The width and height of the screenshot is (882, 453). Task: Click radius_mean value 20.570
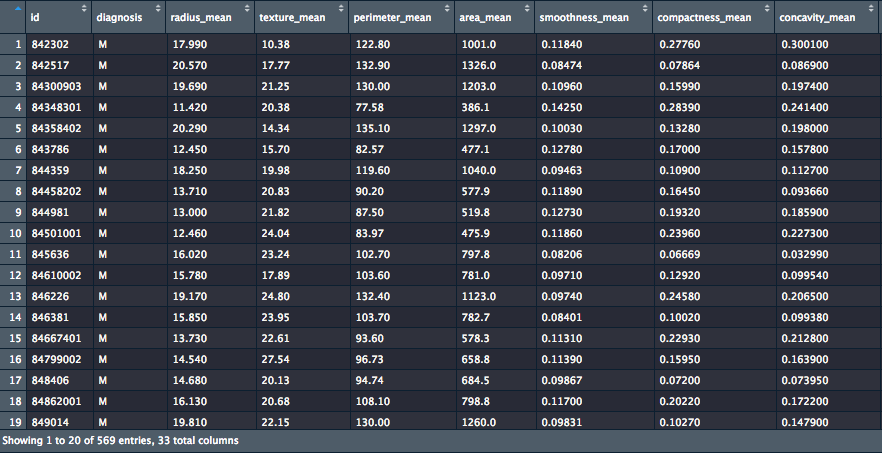click(190, 65)
